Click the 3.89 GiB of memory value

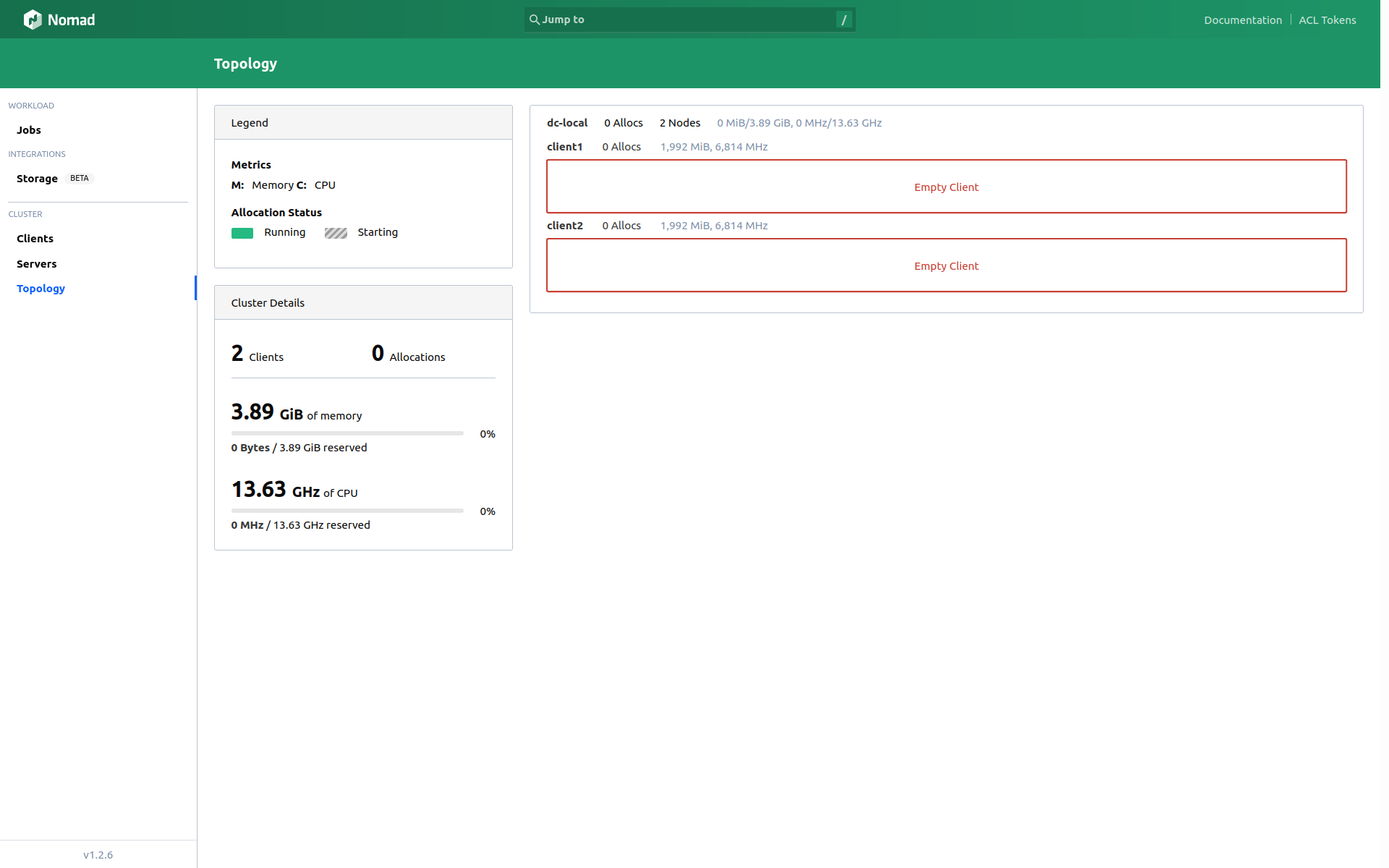[x=297, y=412]
